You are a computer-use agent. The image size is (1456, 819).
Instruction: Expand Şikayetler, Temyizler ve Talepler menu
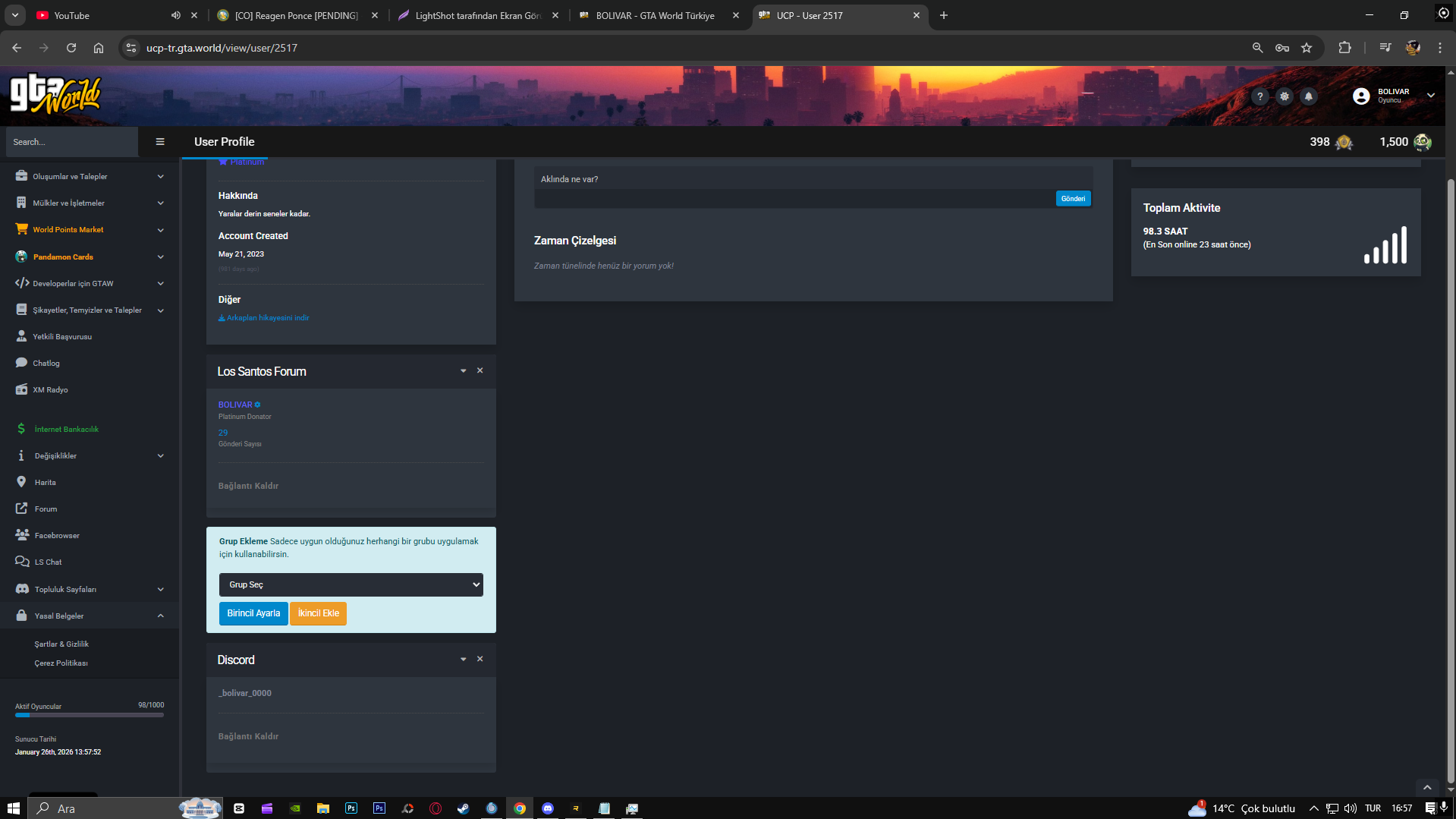pyautogui.click(x=90, y=310)
